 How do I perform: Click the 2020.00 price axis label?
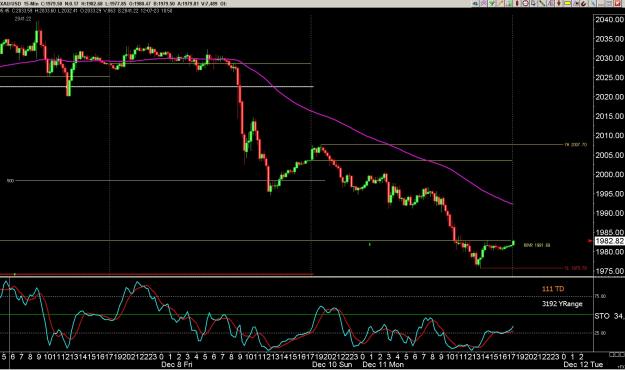609,97
